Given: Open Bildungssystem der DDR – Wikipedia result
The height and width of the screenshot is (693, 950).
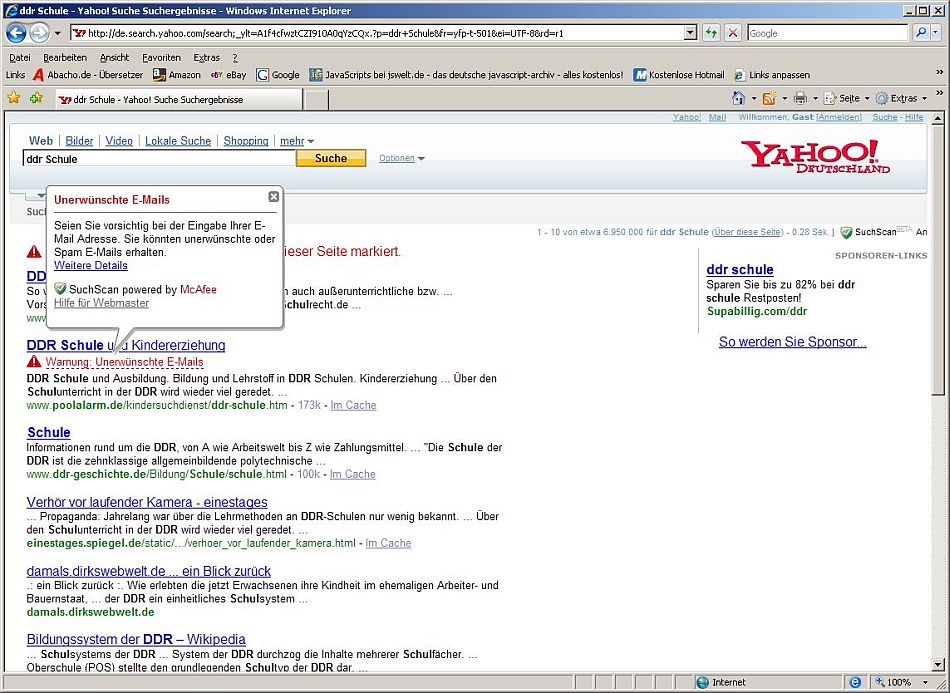Looking at the screenshot, I should (x=136, y=639).
